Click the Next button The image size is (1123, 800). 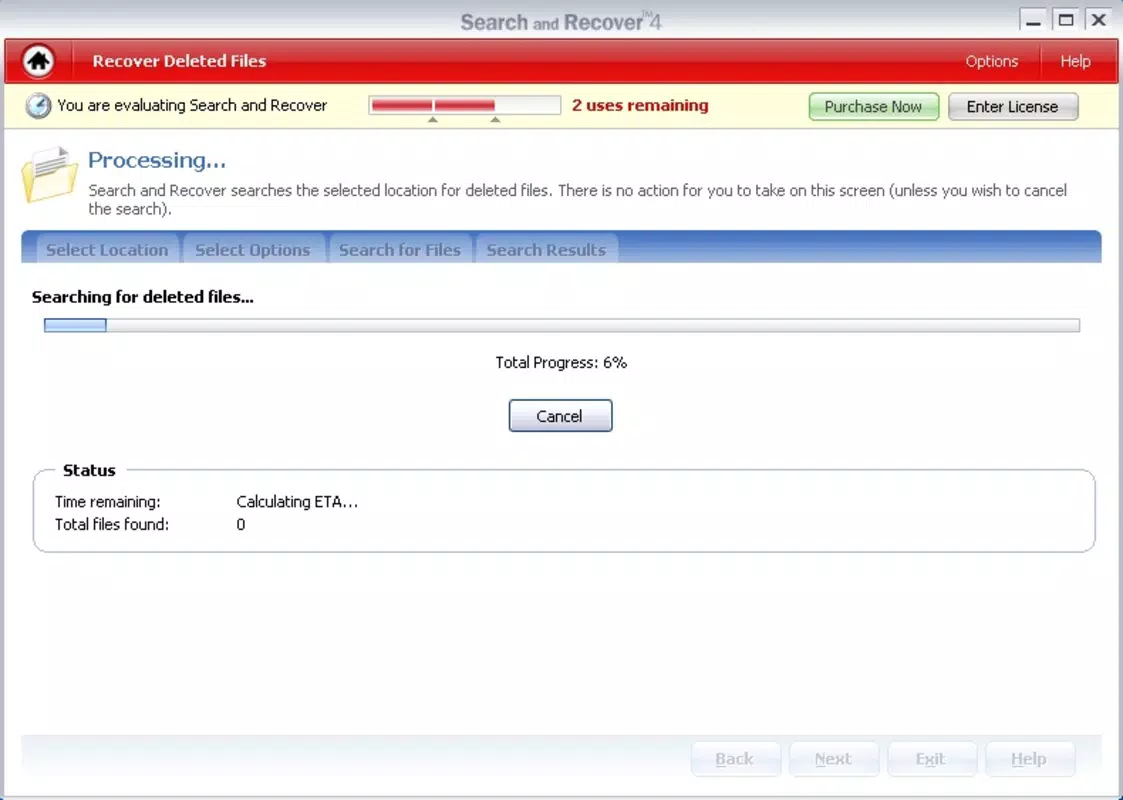tap(834, 759)
